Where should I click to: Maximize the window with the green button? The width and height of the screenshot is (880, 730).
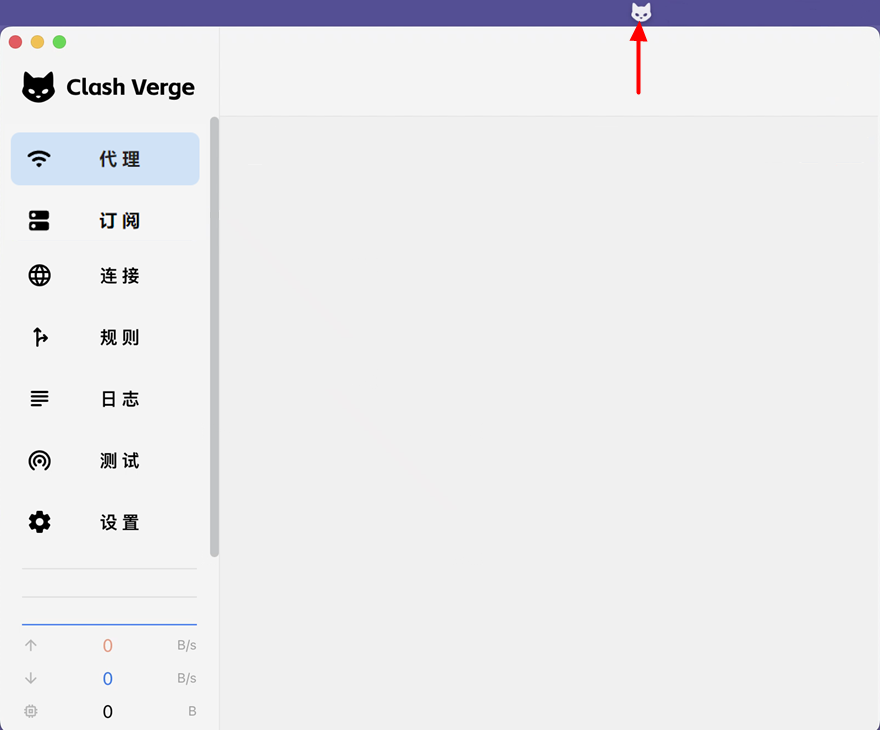point(59,42)
